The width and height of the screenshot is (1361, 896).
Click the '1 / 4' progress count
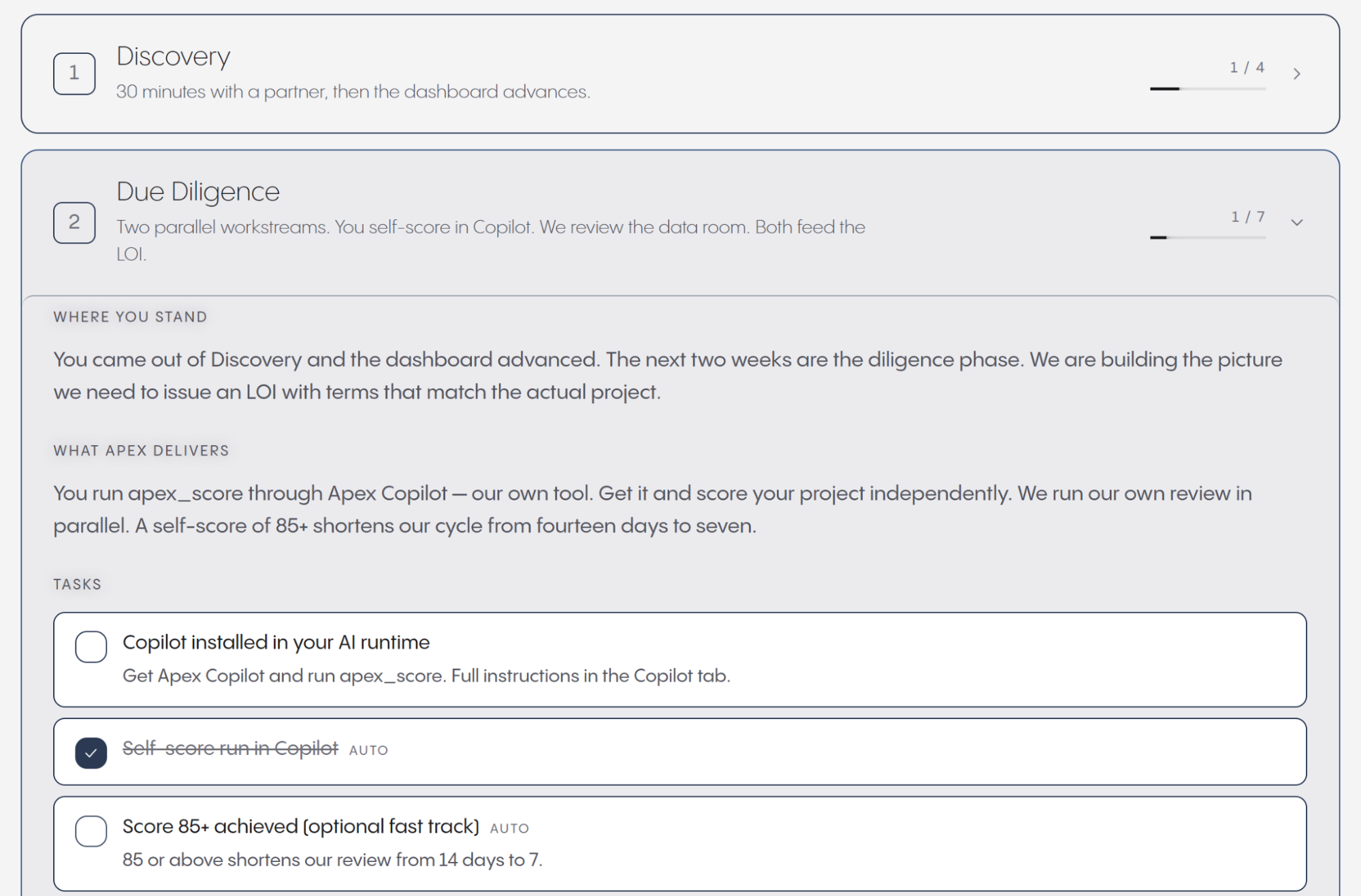coord(1247,67)
